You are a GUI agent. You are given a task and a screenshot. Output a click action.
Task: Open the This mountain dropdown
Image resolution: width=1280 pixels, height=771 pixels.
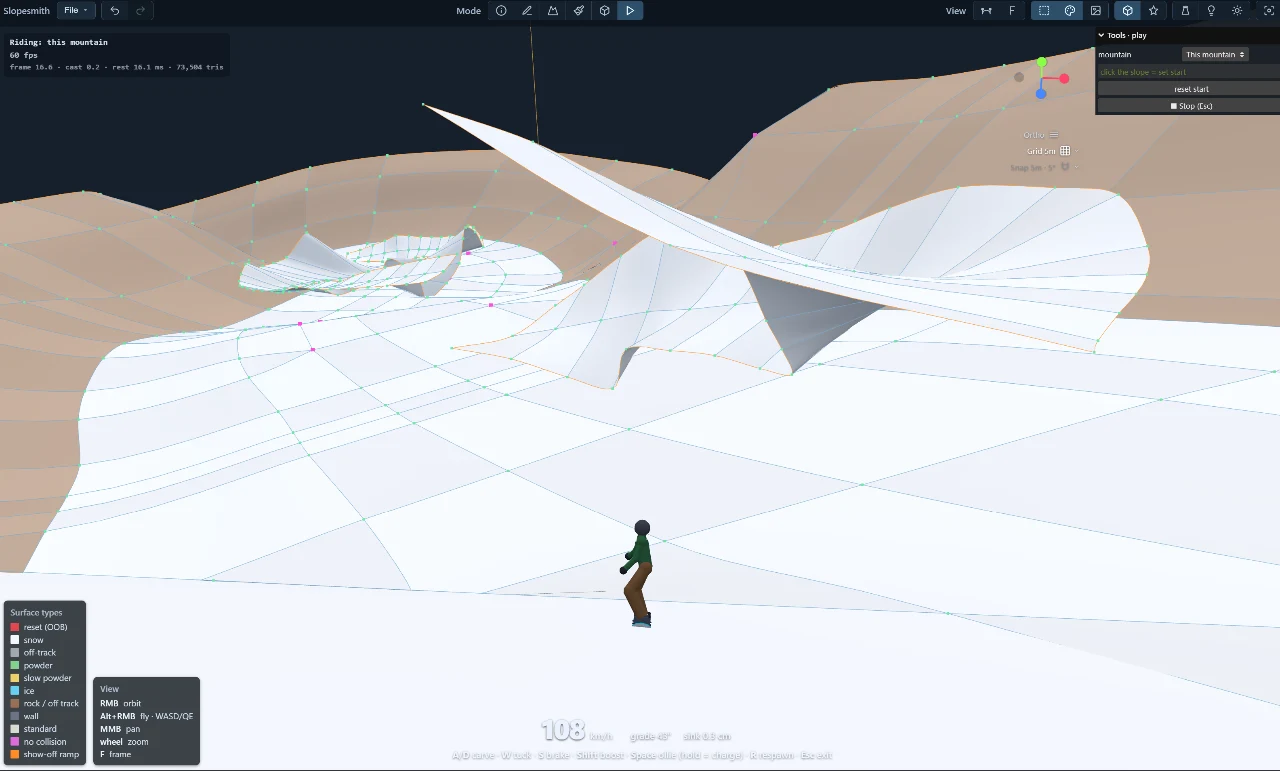click(1215, 54)
